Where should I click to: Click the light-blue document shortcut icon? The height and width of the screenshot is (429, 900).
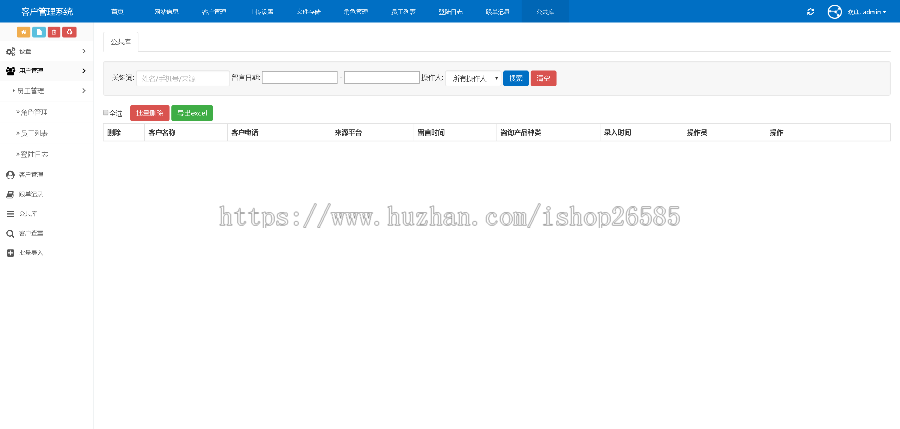39,32
